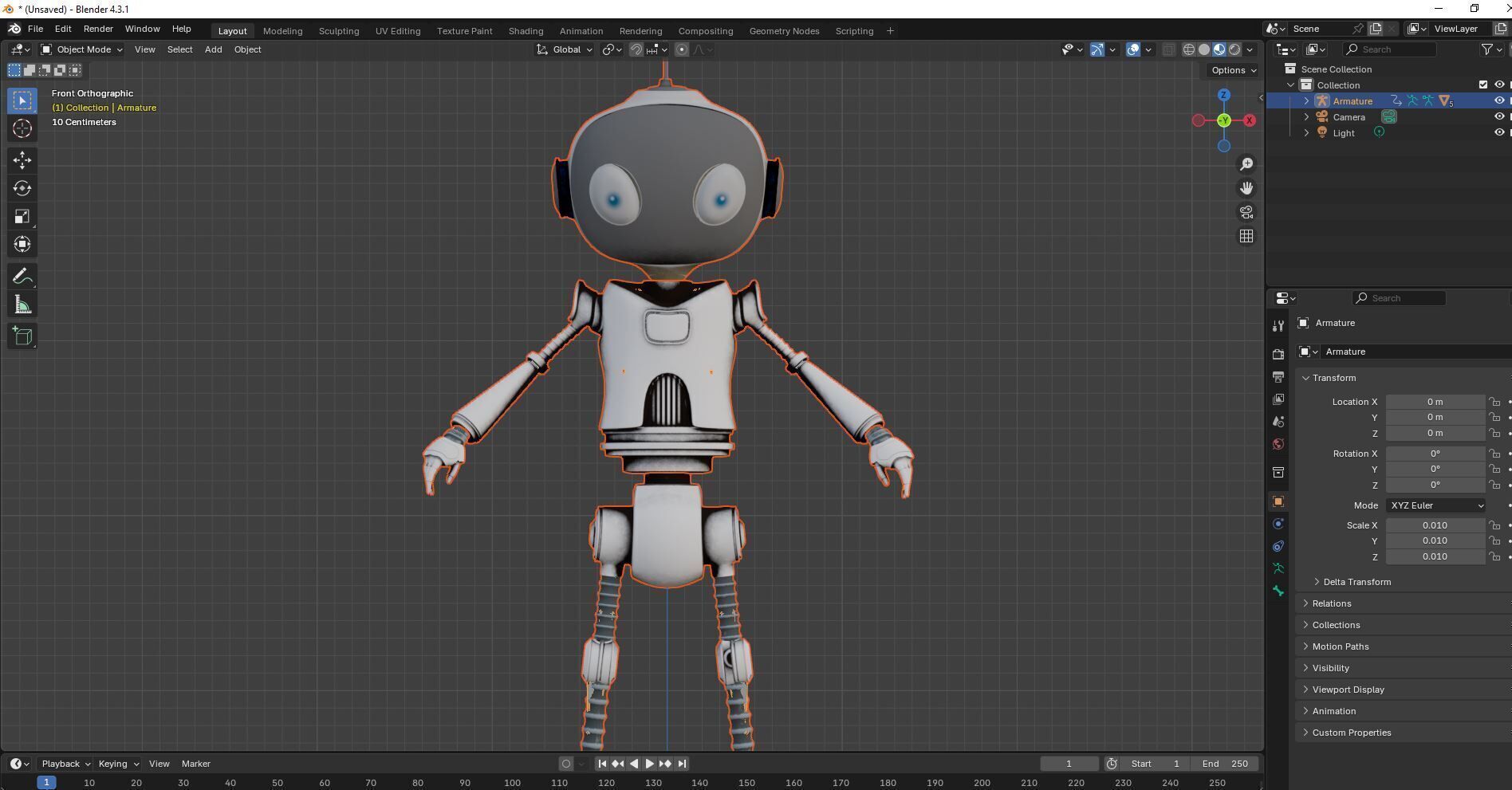Switch to rendered viewport shading
The height and width of the screenshot is (790, 1512).
[x=1234, y=49]
